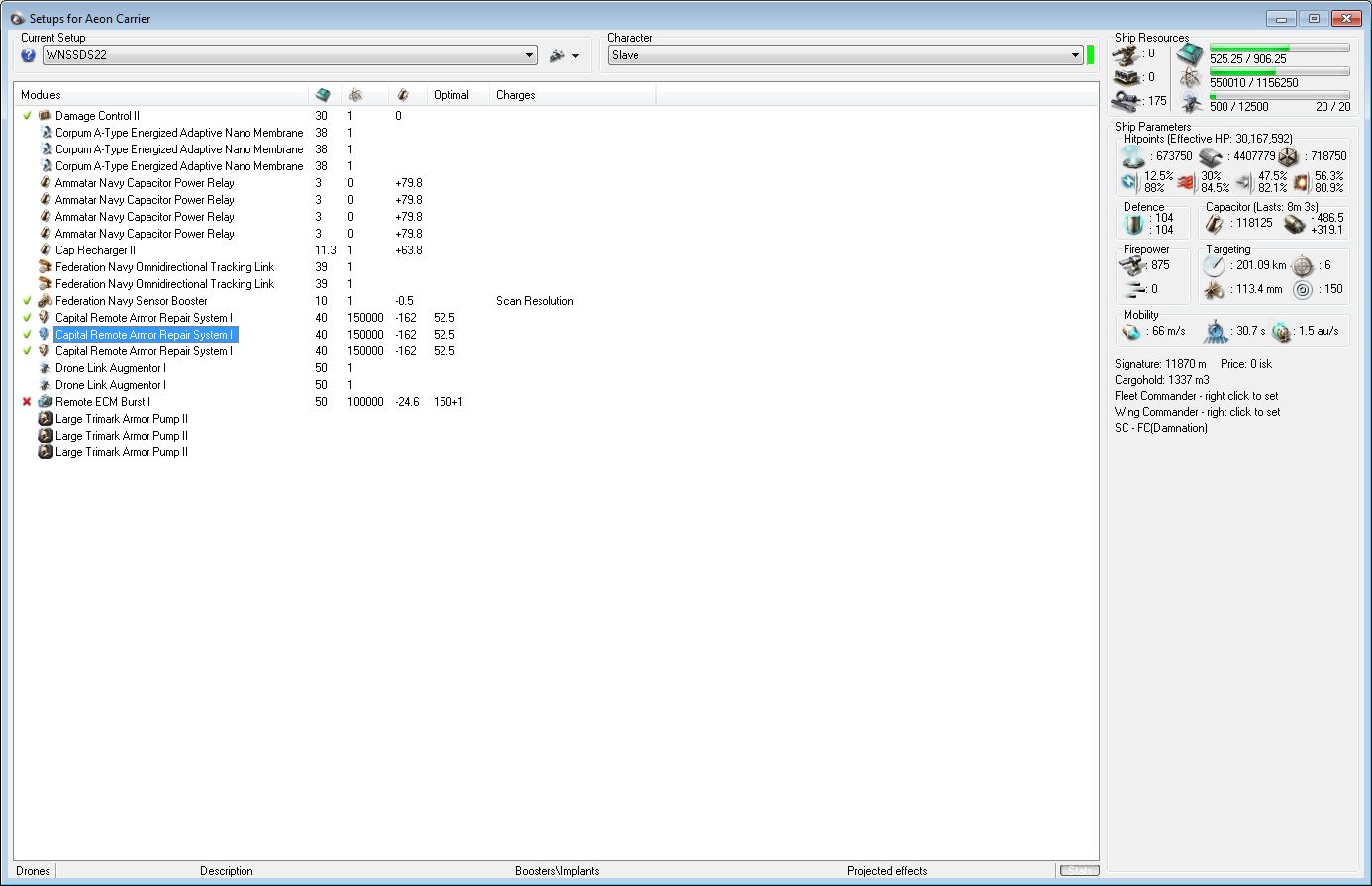Image resolution: width=1372 pixels, height=886 pixels.
Task: Click the Charges column header
Action: click(x=573, y=95)
